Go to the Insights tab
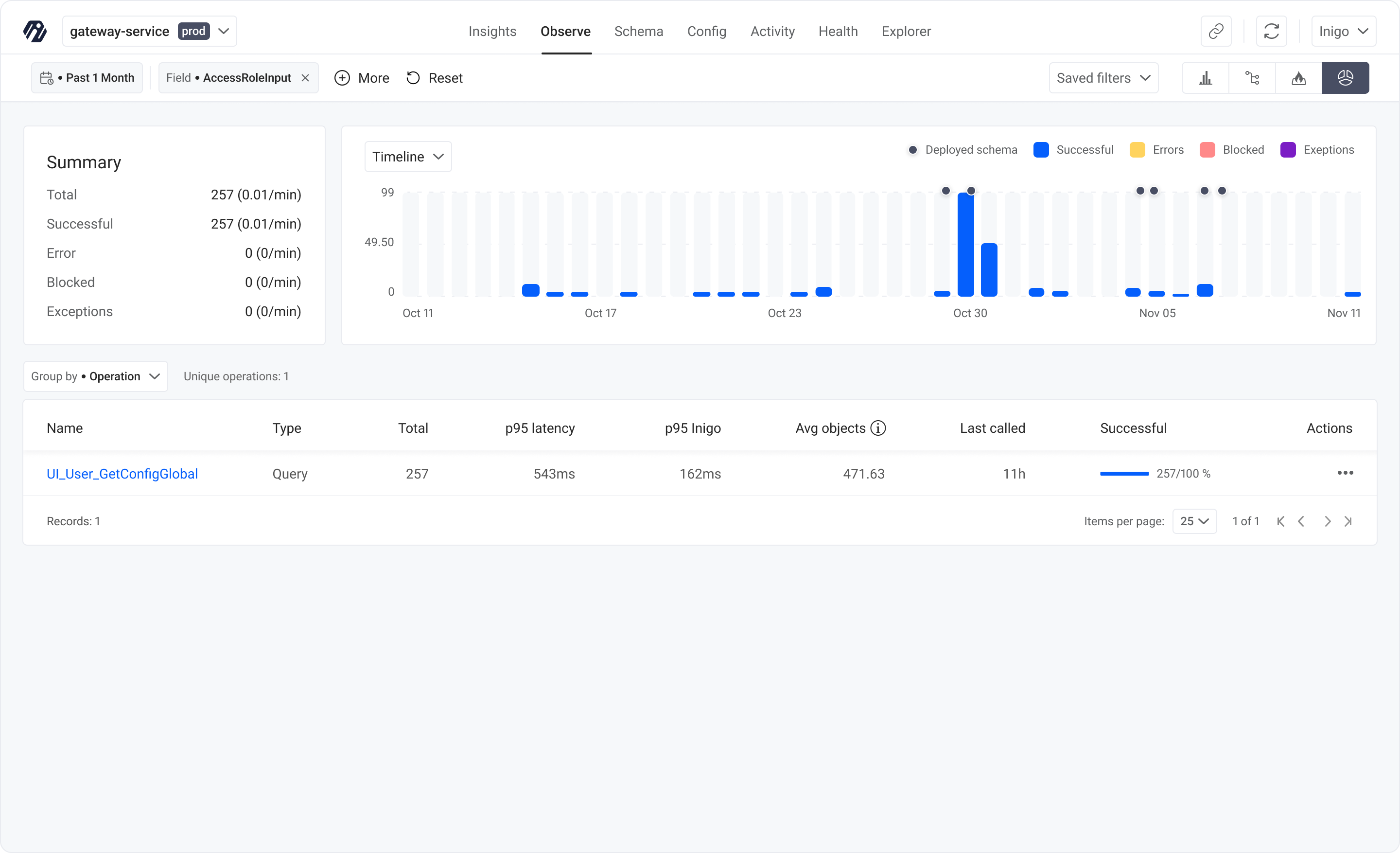Image resolution: width=1400 pixels, height=853 pixels. [x=492, y=31]
